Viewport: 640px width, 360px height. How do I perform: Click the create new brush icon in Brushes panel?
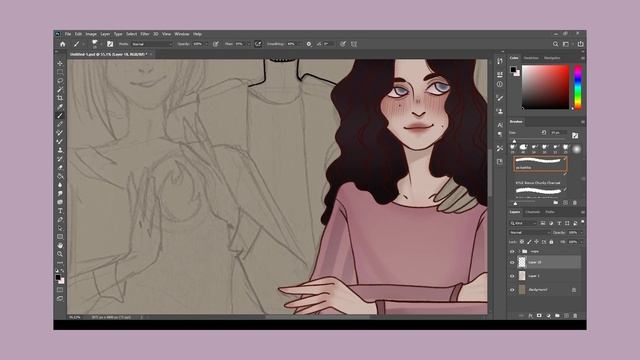tap(566, 202)
